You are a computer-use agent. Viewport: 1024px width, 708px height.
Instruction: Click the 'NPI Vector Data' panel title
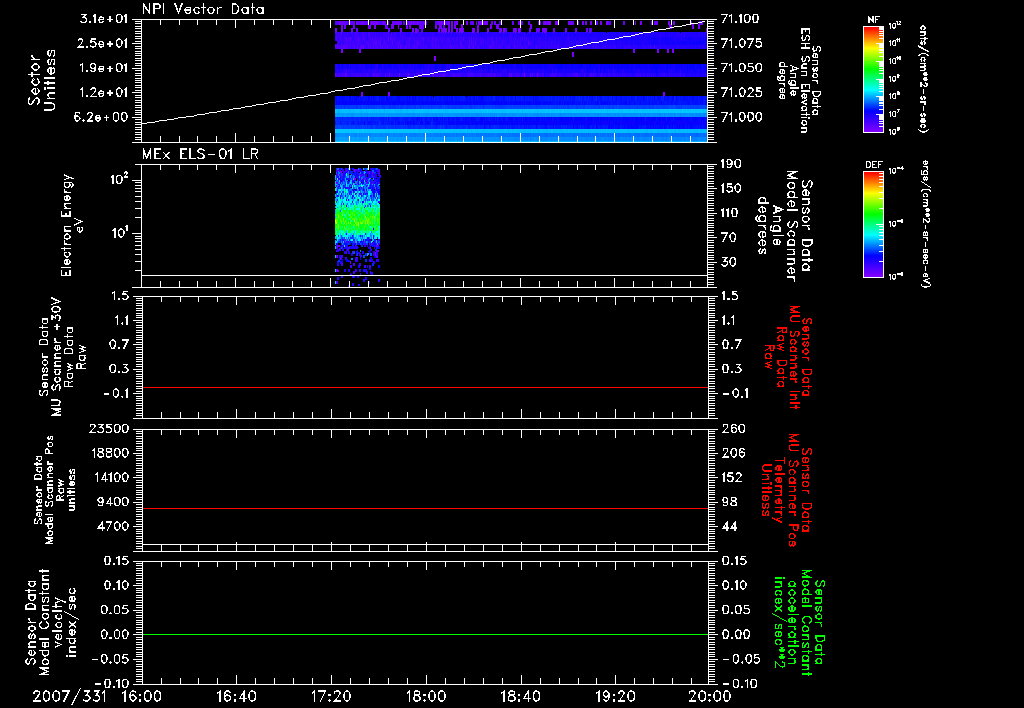(x=204, y=9)
